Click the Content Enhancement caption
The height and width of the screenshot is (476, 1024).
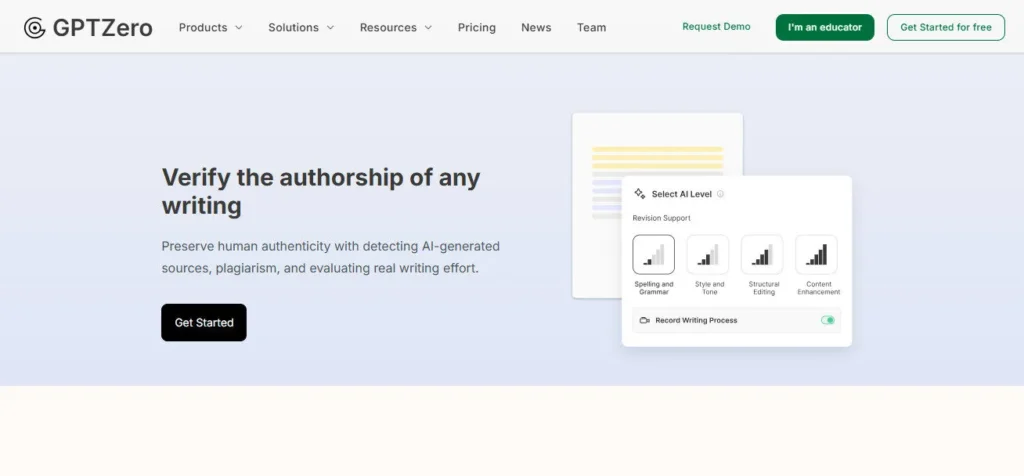pyautogui.click(x=819, y=288)
